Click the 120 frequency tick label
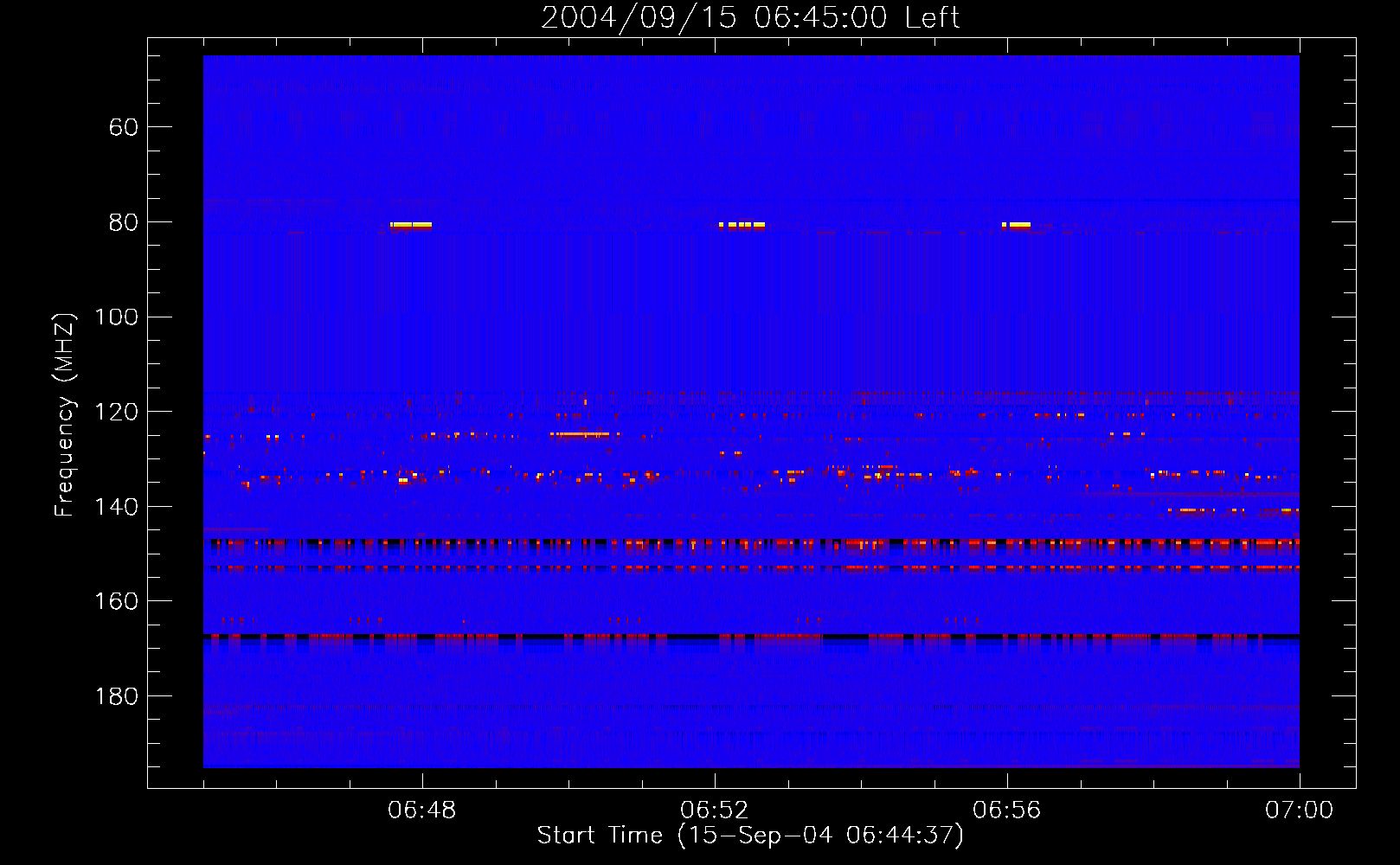The height and width of the screenshot is (865, 1400). (117, 412)
